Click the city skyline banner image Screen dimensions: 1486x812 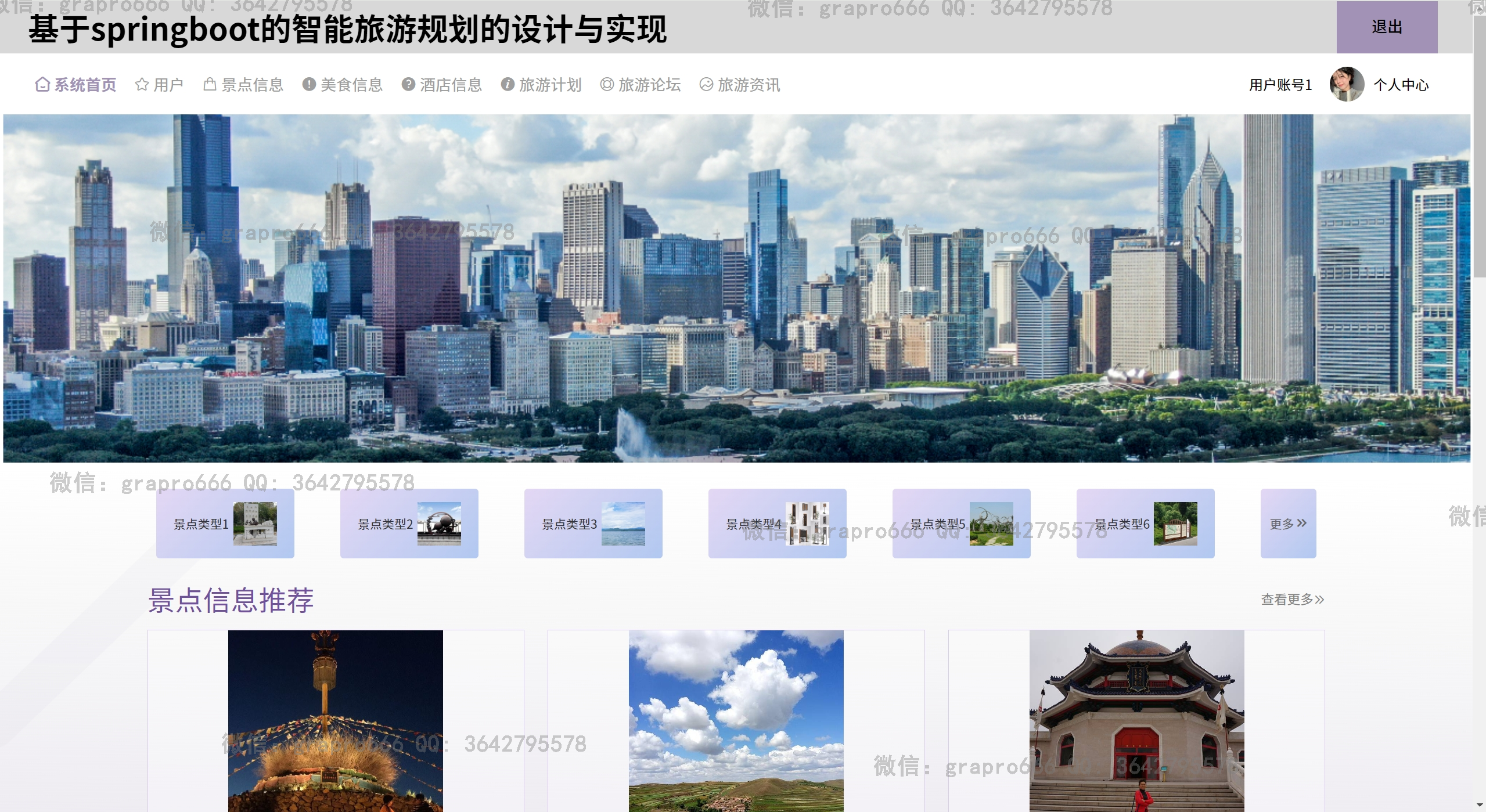pyautogui.click(x=736, y=288)
